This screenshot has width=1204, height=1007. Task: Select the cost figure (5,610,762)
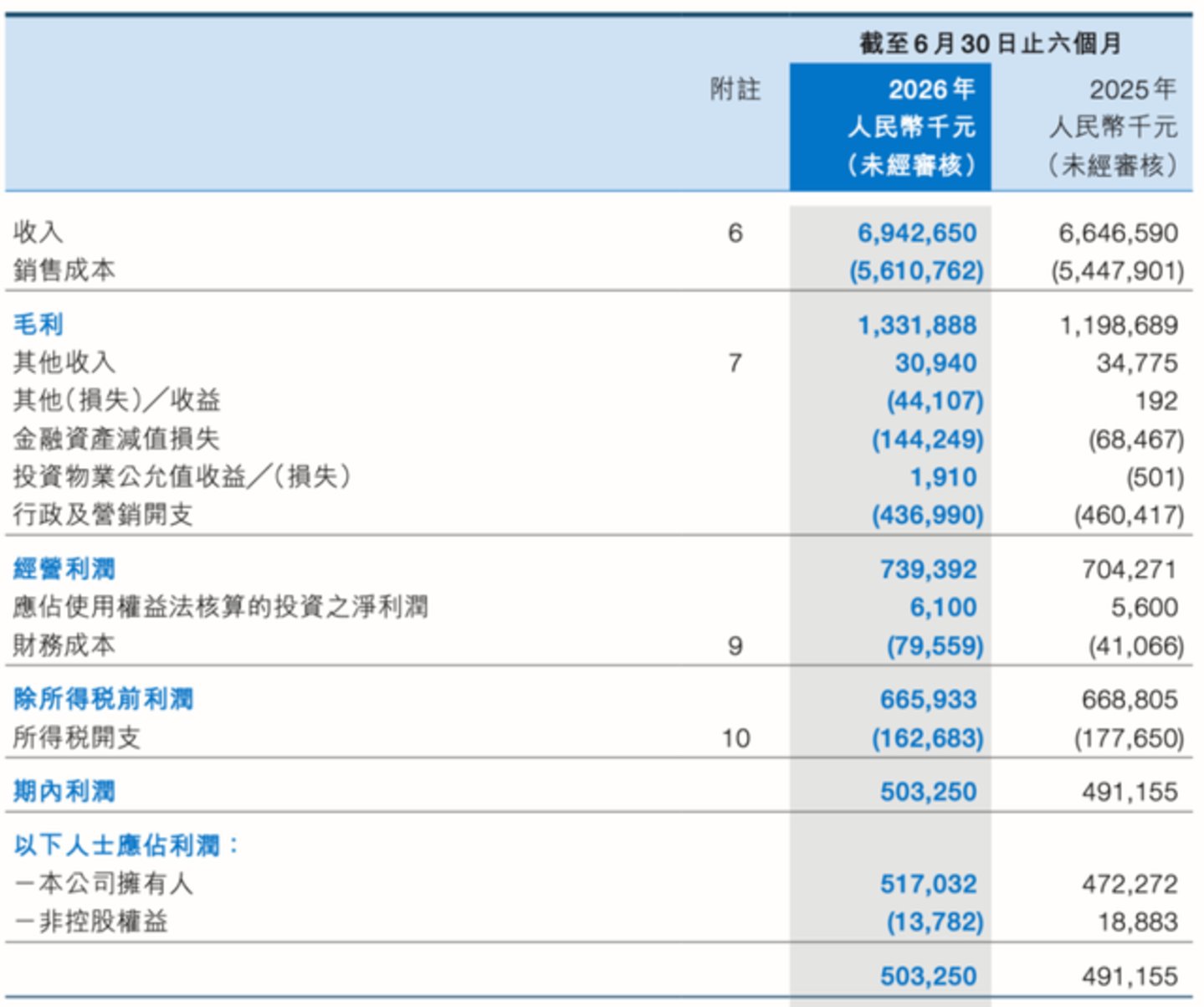[917, 270]
